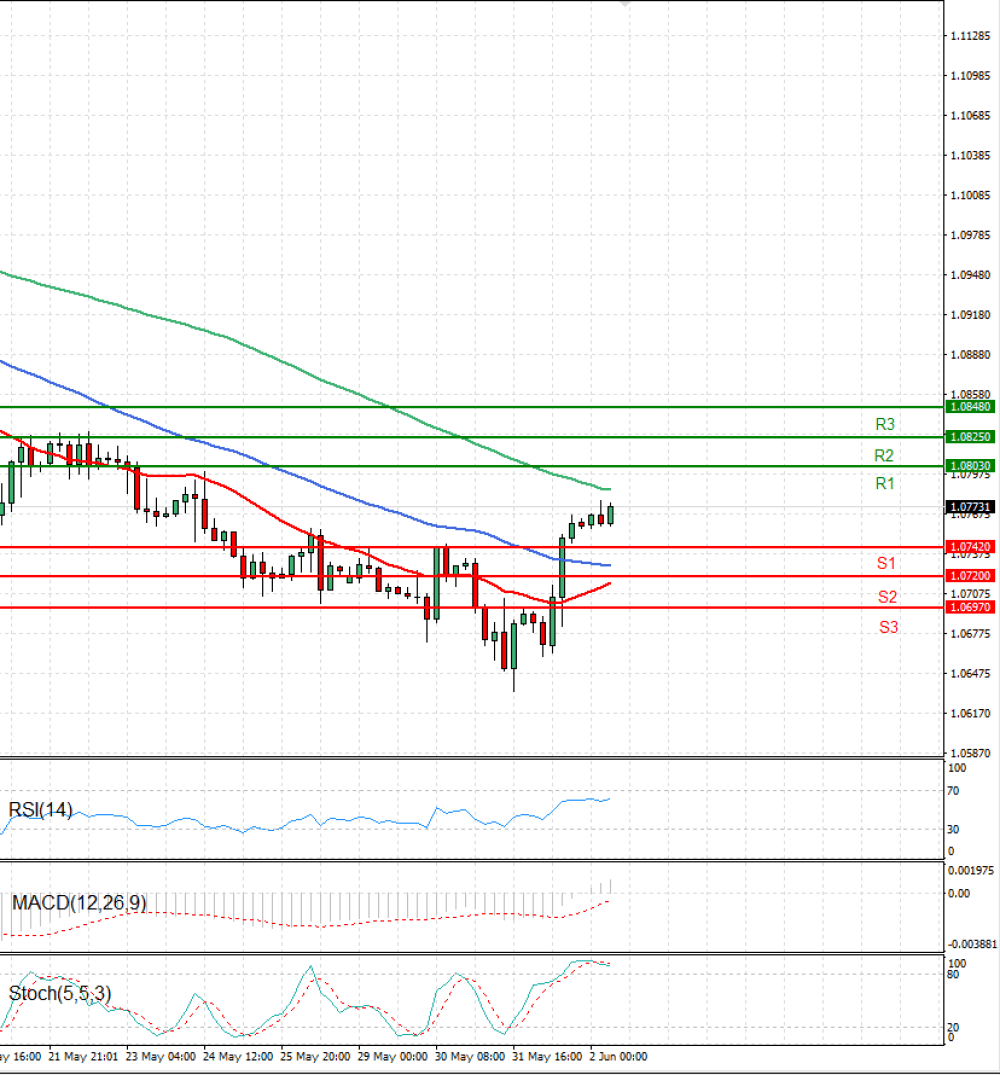The height and width of the screenshot is (1075, 1000).
Task: Click the 30 May 08:00 time label
Action: pyautogui.click(x=469, y=1056)
